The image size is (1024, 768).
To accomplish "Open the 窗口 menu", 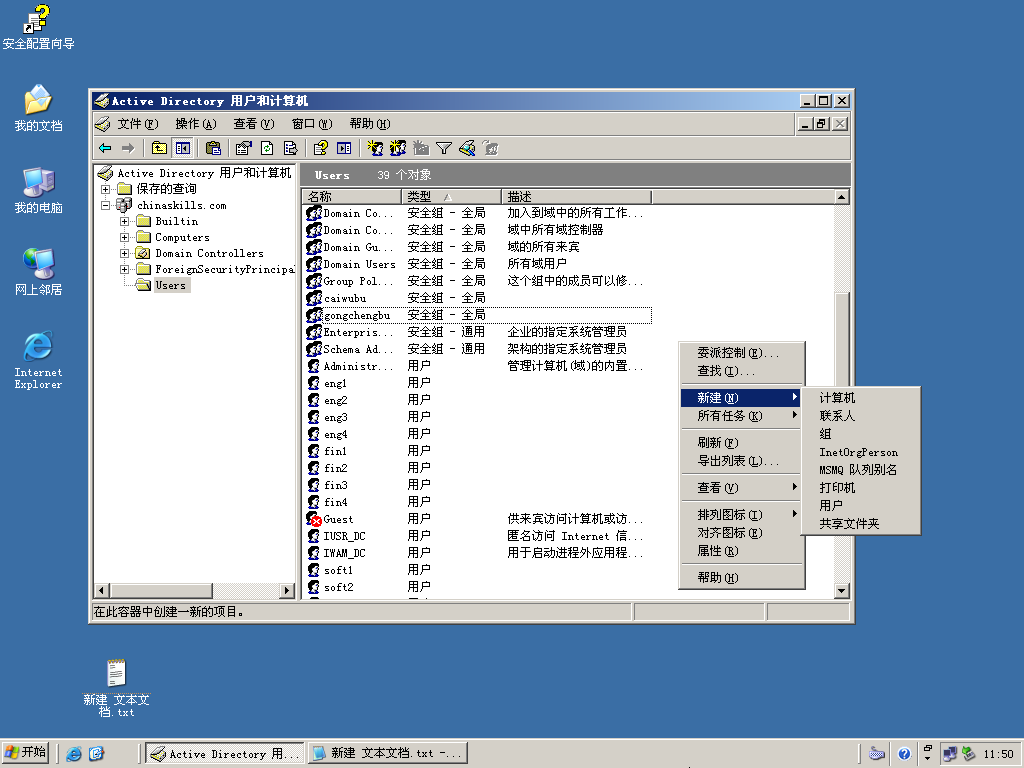I will [x=312, y=123].
